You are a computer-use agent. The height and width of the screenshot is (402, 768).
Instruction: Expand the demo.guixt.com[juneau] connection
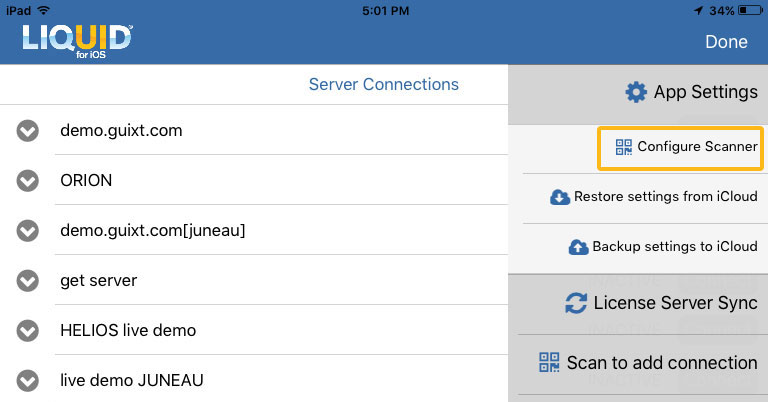[x=28, y=231]
